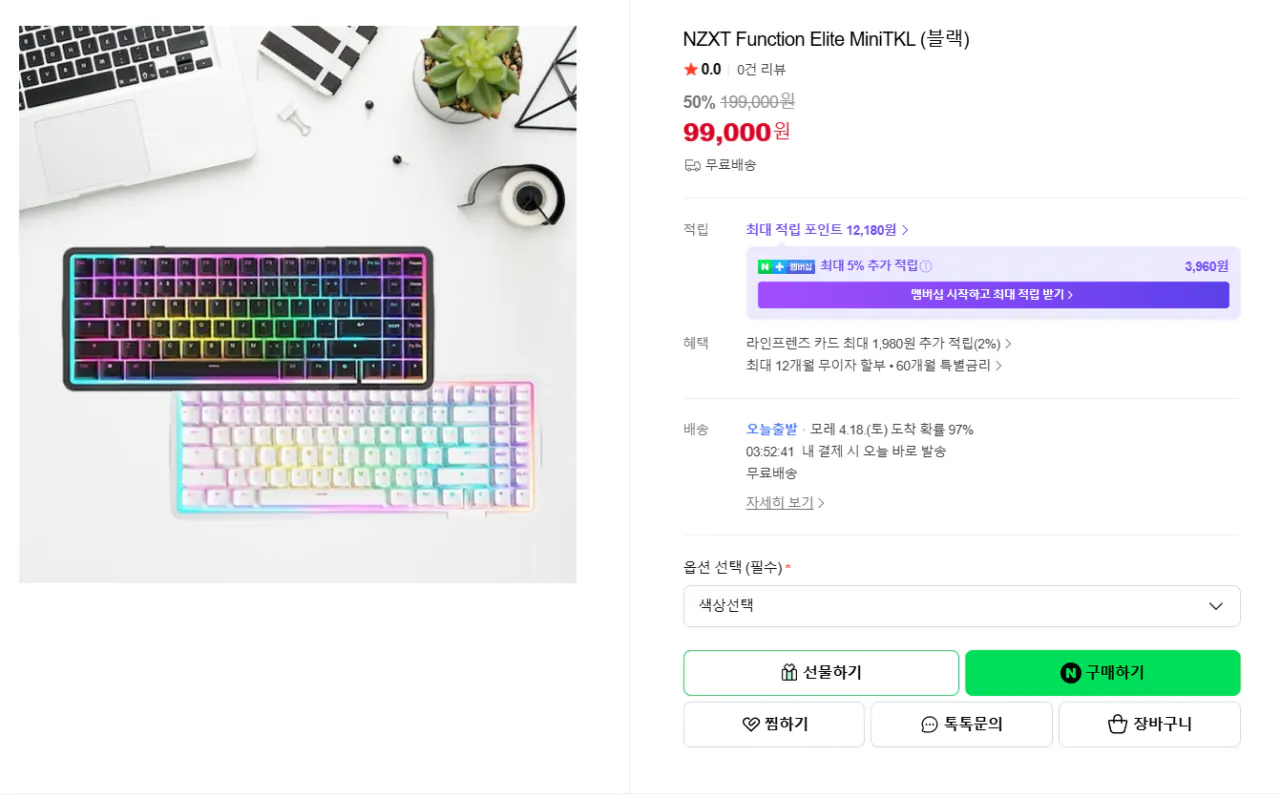Click the red star rating icon
Screen dimensions: 1280x799
coord(689,69)
